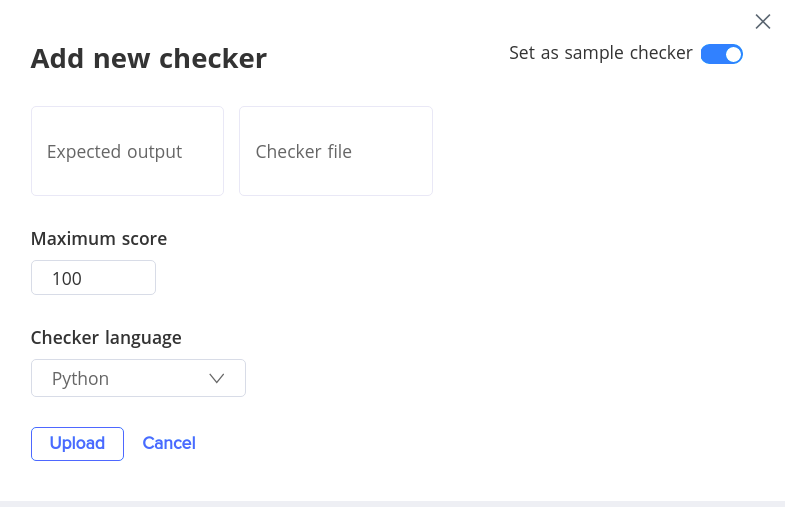
Task: Click the chevron arrow in the language dropdown
Action: click(x=217, y=378)
